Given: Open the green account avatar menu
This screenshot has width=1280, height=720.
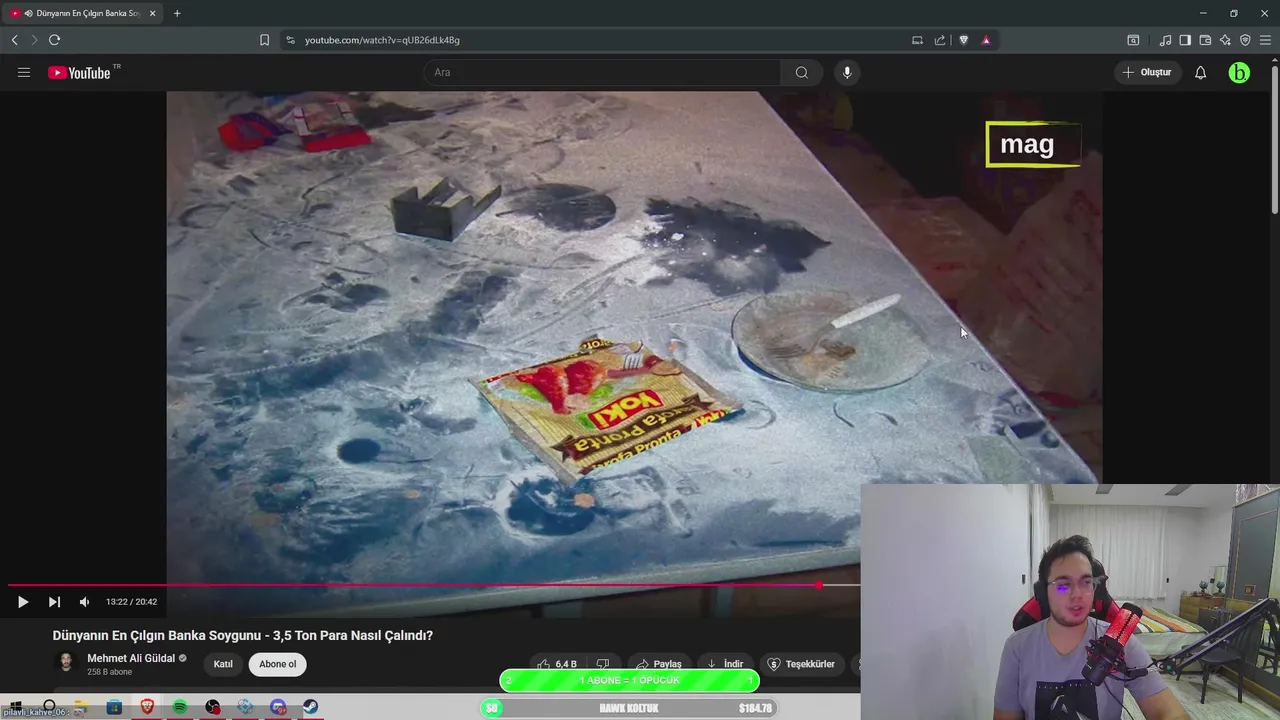Looking at the screenshot, I should pos(1239,72).
